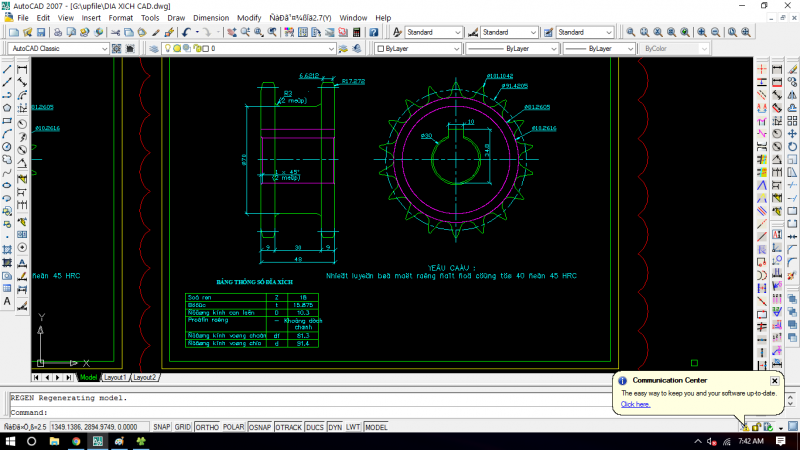Open the ByLayer linetype dropdown
800x450 pixels.
(547, 48)
